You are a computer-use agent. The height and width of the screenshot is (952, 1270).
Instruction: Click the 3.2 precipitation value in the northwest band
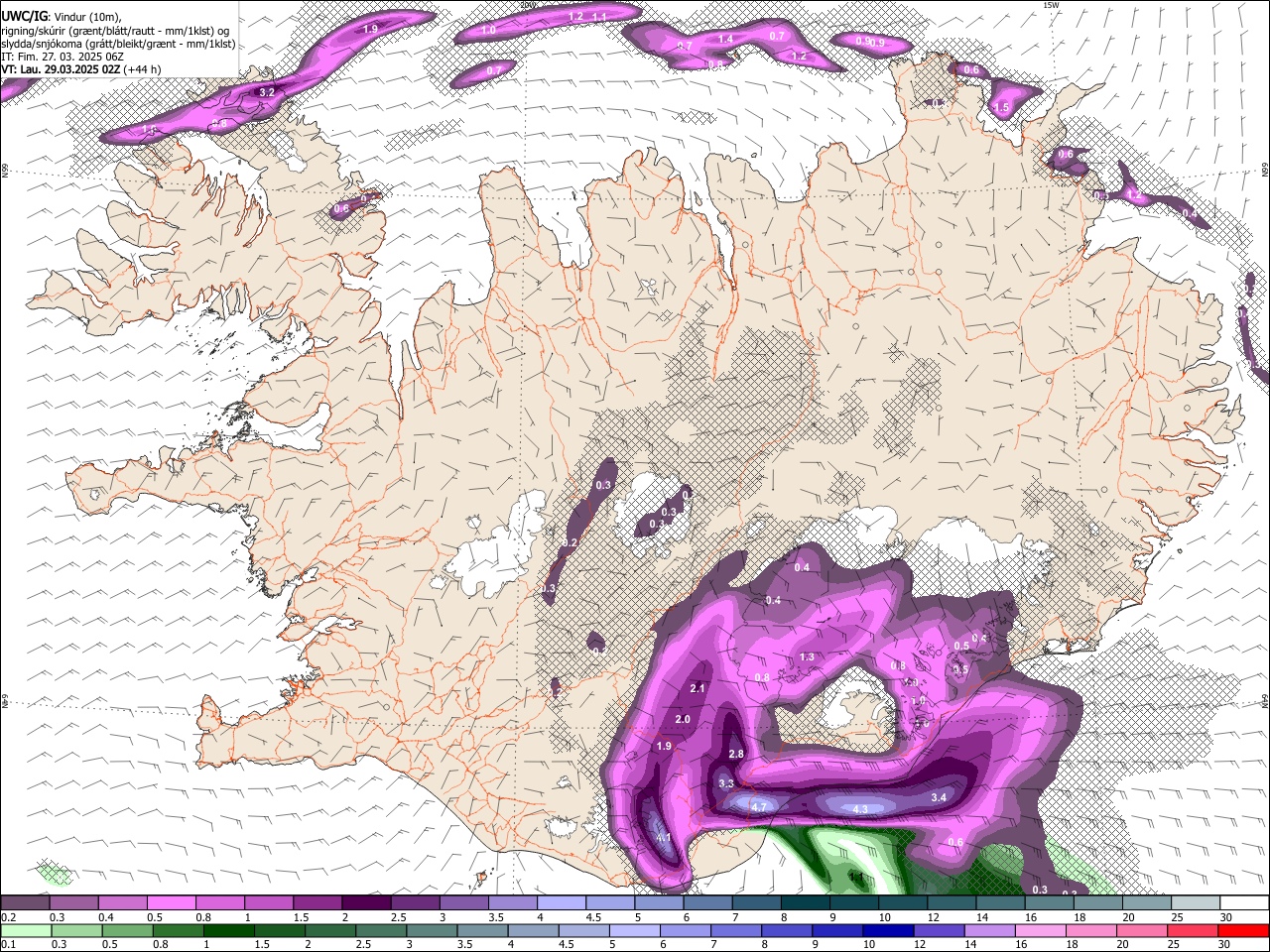[x=266, y=92]
